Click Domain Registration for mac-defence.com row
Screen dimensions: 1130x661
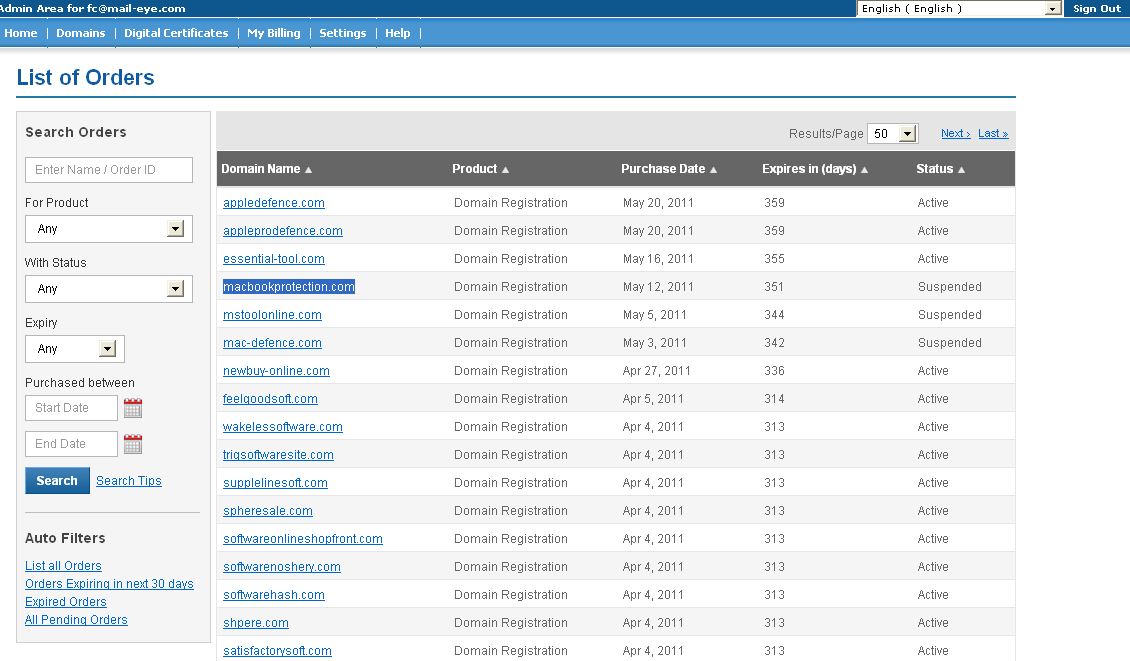tap(511, 343)
